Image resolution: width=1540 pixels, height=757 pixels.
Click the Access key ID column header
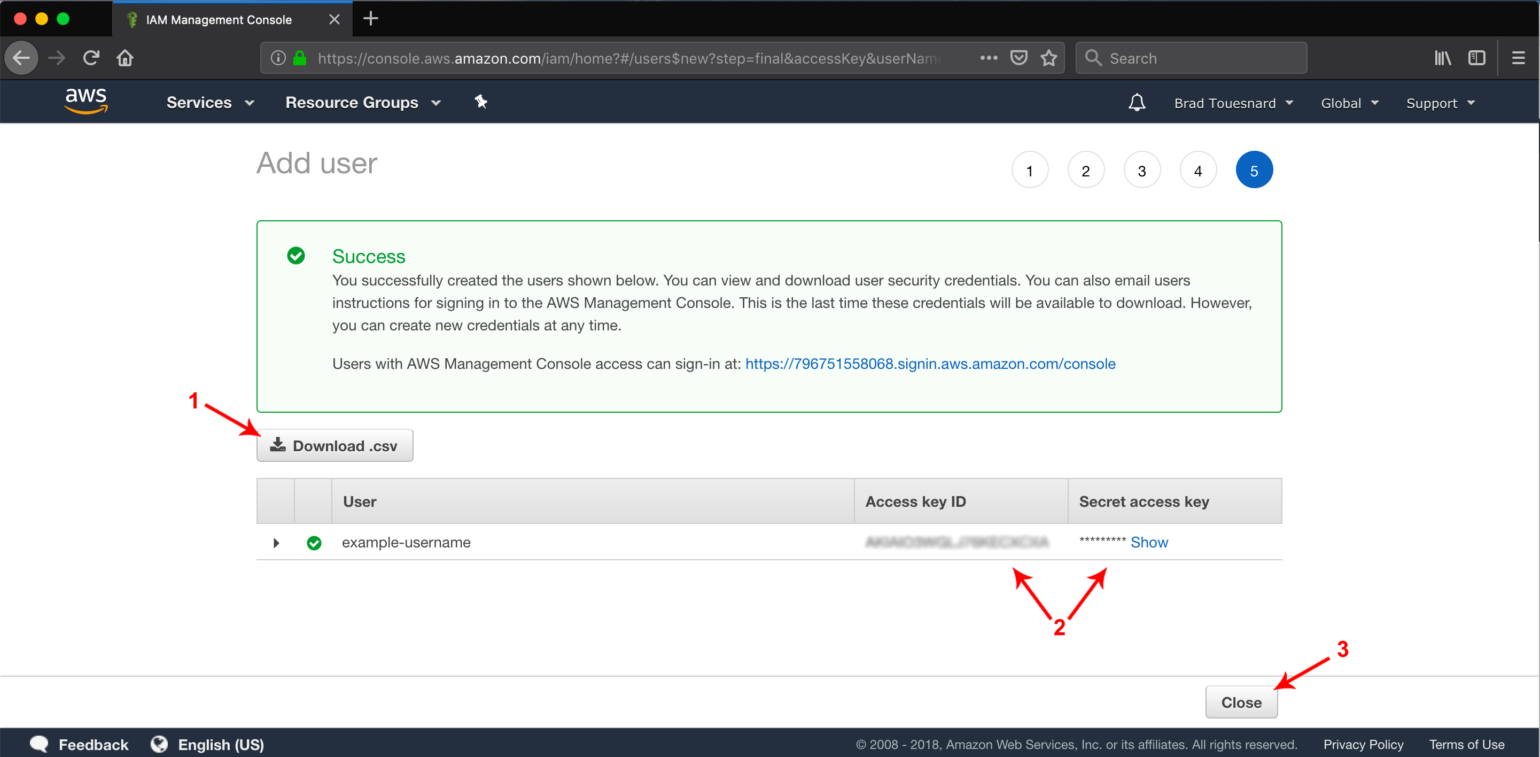tap(960, 501)
